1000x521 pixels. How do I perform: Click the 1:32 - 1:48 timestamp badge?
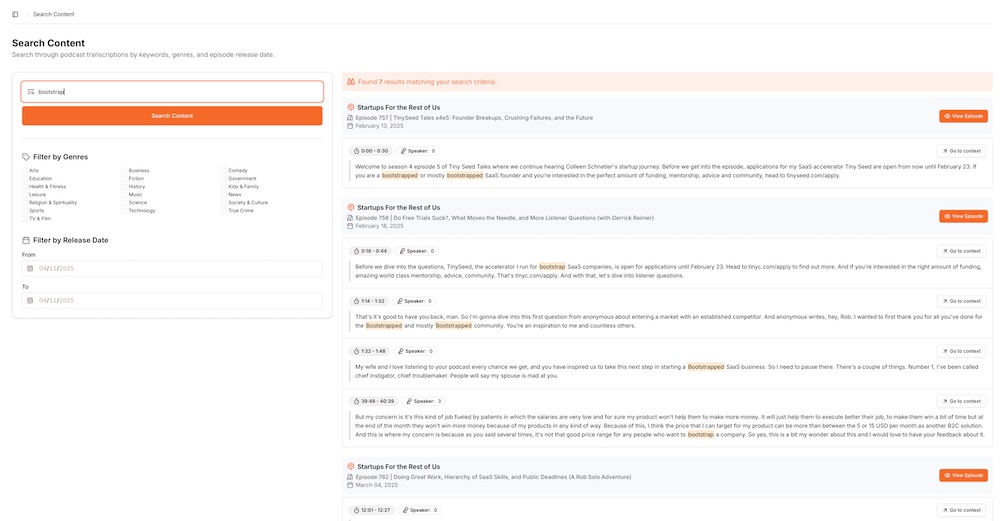370,351
